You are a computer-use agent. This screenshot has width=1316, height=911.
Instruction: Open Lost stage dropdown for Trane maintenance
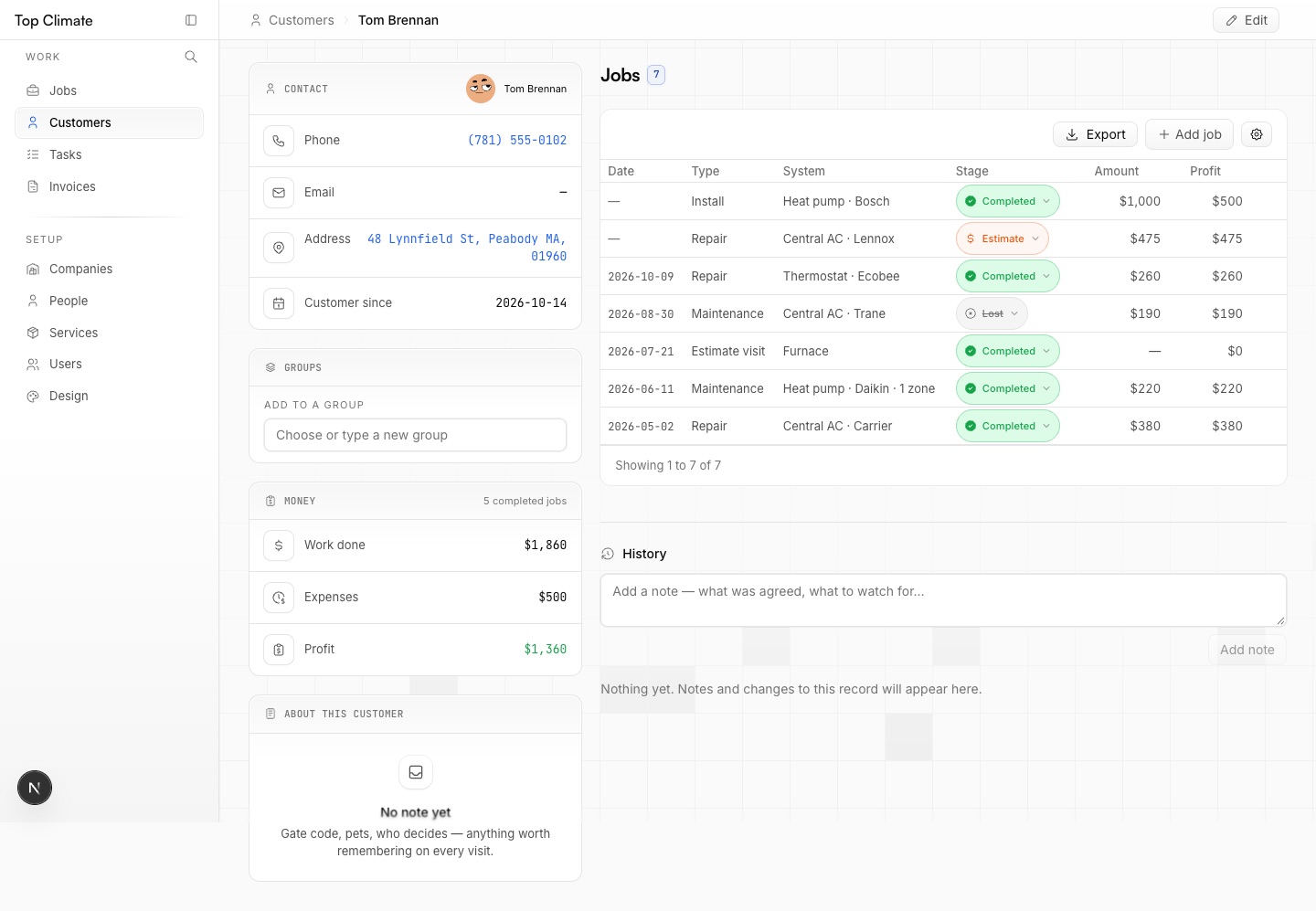pos(992,313)
